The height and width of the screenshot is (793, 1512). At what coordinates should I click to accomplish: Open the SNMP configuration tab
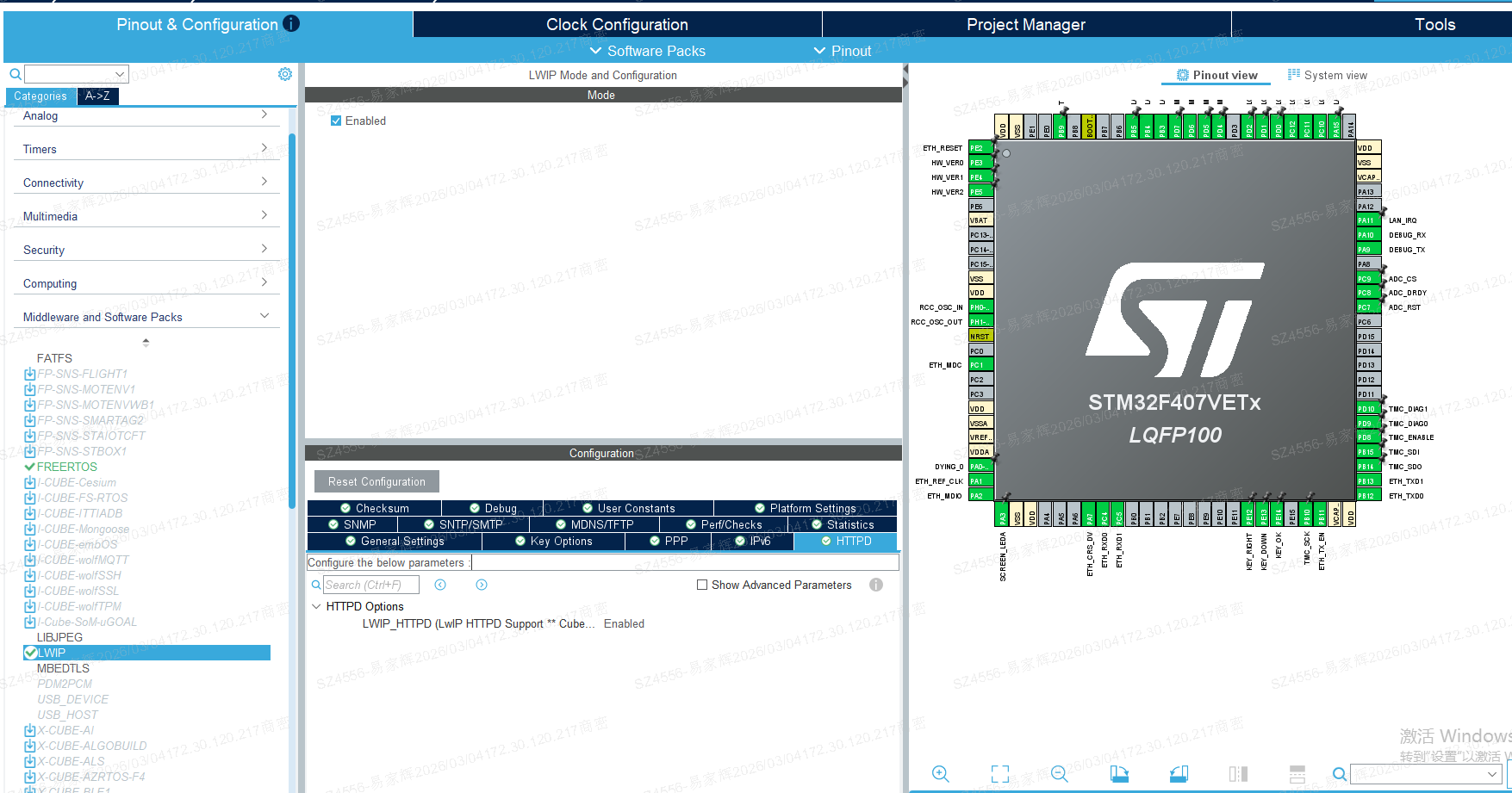point(352,524)
